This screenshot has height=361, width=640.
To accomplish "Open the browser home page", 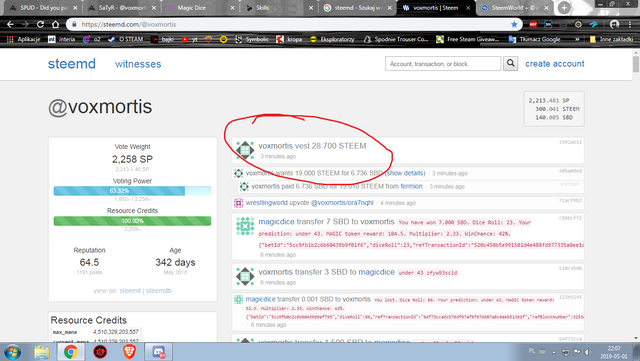I will (56, 25).
